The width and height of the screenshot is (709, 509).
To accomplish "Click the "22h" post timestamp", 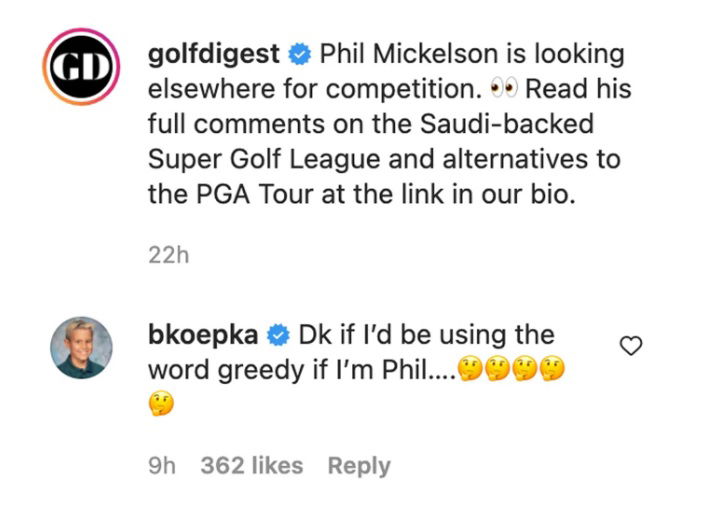I will (168, 255).
